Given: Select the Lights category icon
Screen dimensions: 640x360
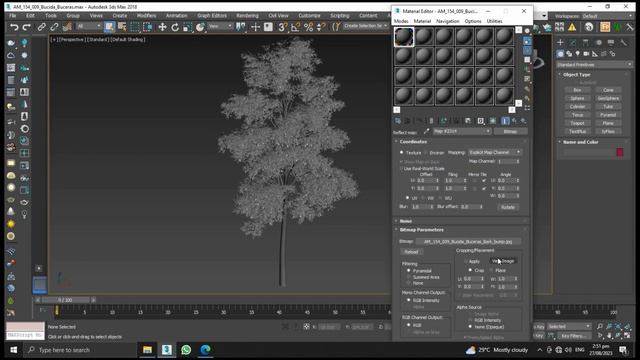Looking at the screenshot, I should 578,54.
